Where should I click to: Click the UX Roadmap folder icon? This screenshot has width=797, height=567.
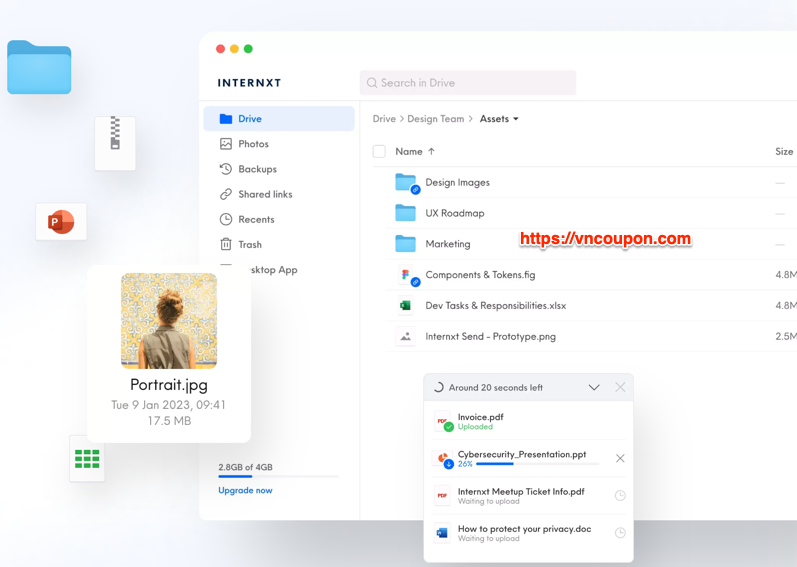tap(406, 213)
